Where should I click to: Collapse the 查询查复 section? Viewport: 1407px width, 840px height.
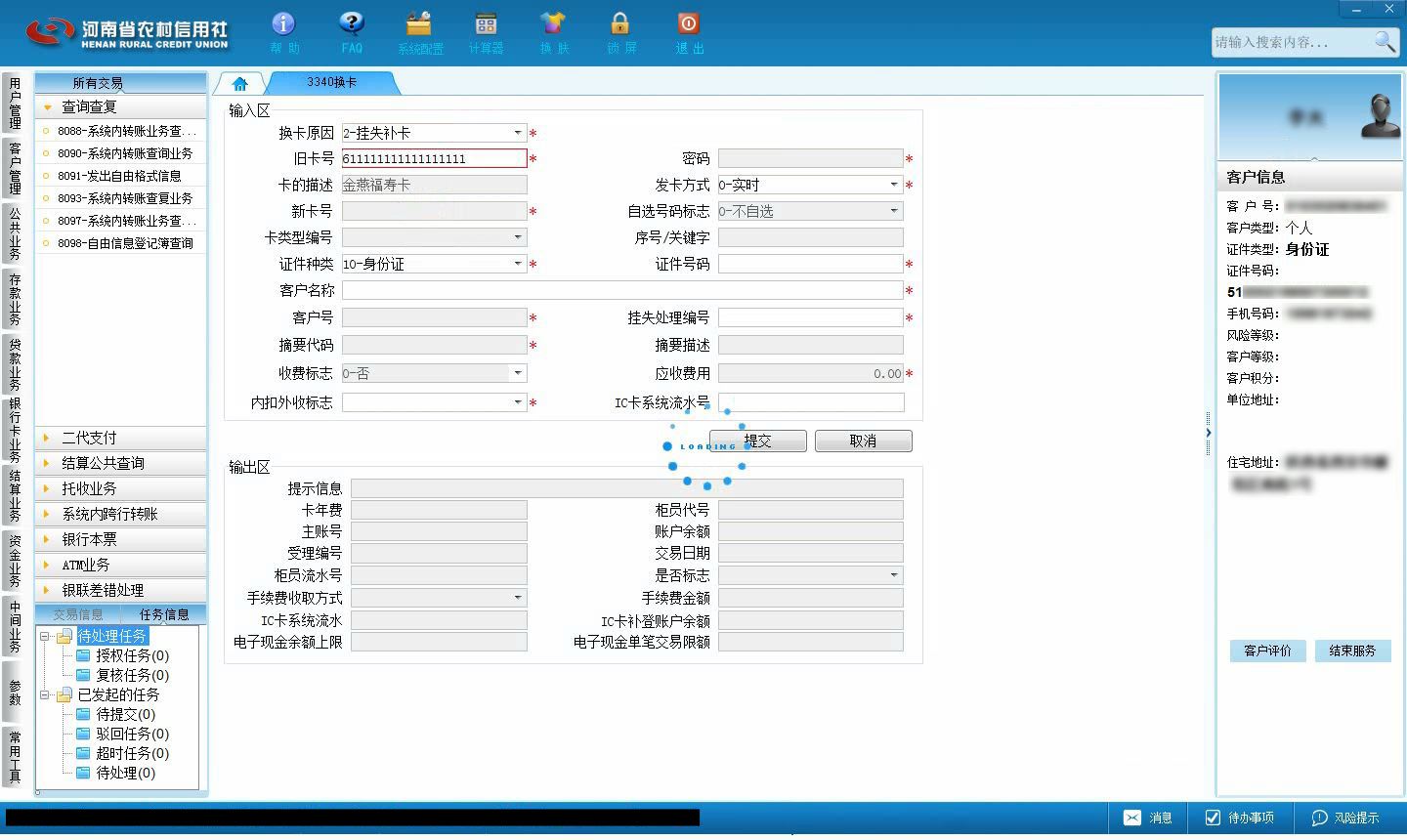coord(121,106)
